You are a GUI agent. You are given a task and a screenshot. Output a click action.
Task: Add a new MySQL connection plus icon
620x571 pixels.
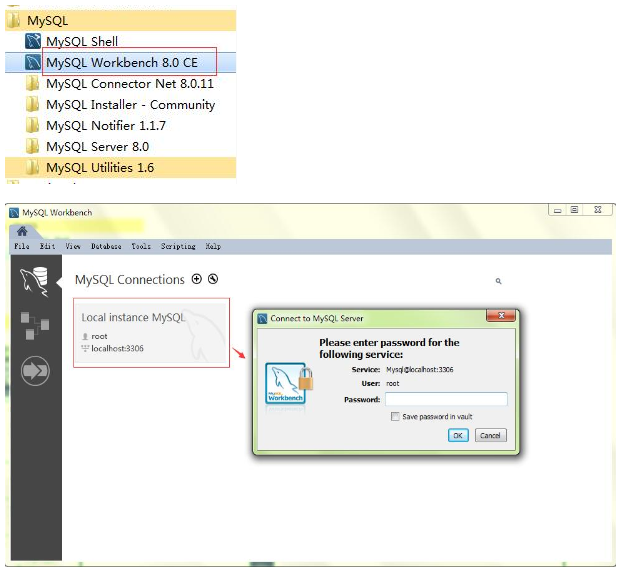[x=197, y=279]
